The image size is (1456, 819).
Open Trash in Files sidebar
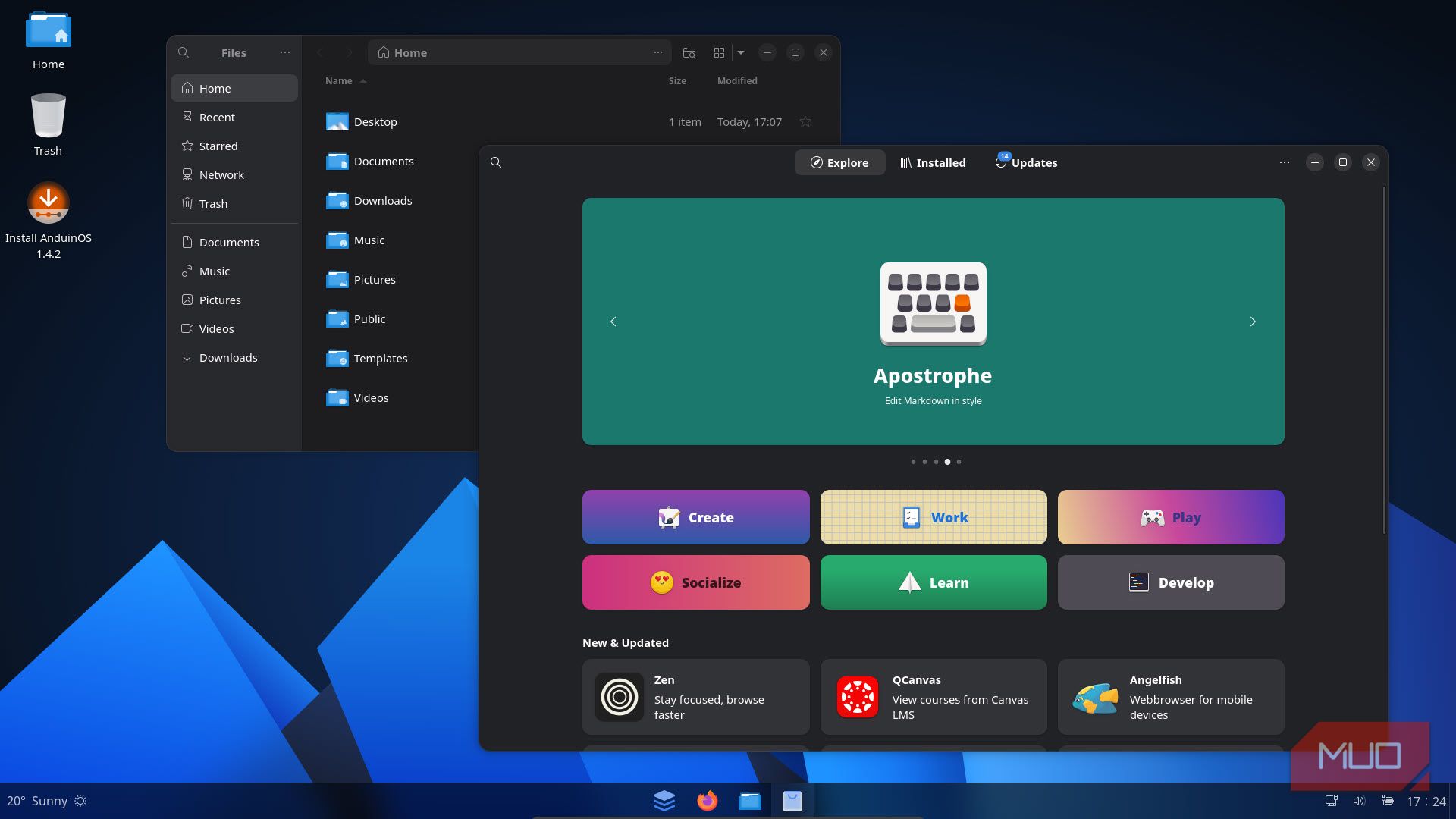pyautogui.click(x=234, y=203)
